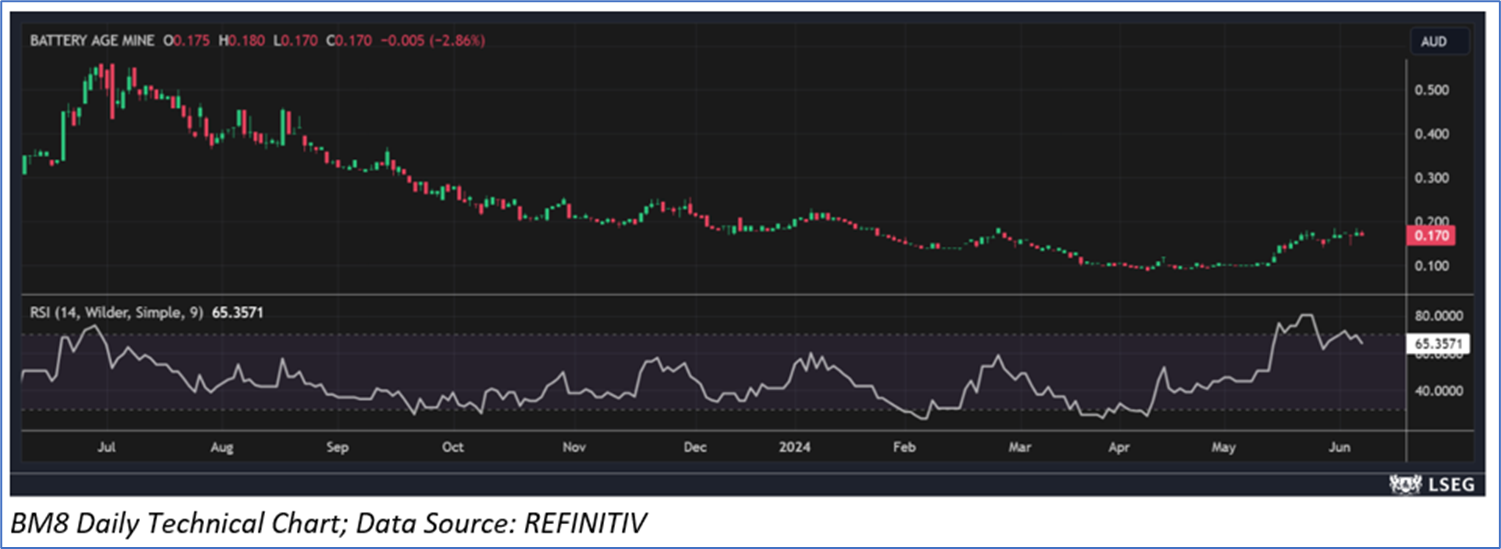Screen dimensions: 1501x549
Task: Click the red 0.170 current price tag
Action: (x=1431, y=236)
